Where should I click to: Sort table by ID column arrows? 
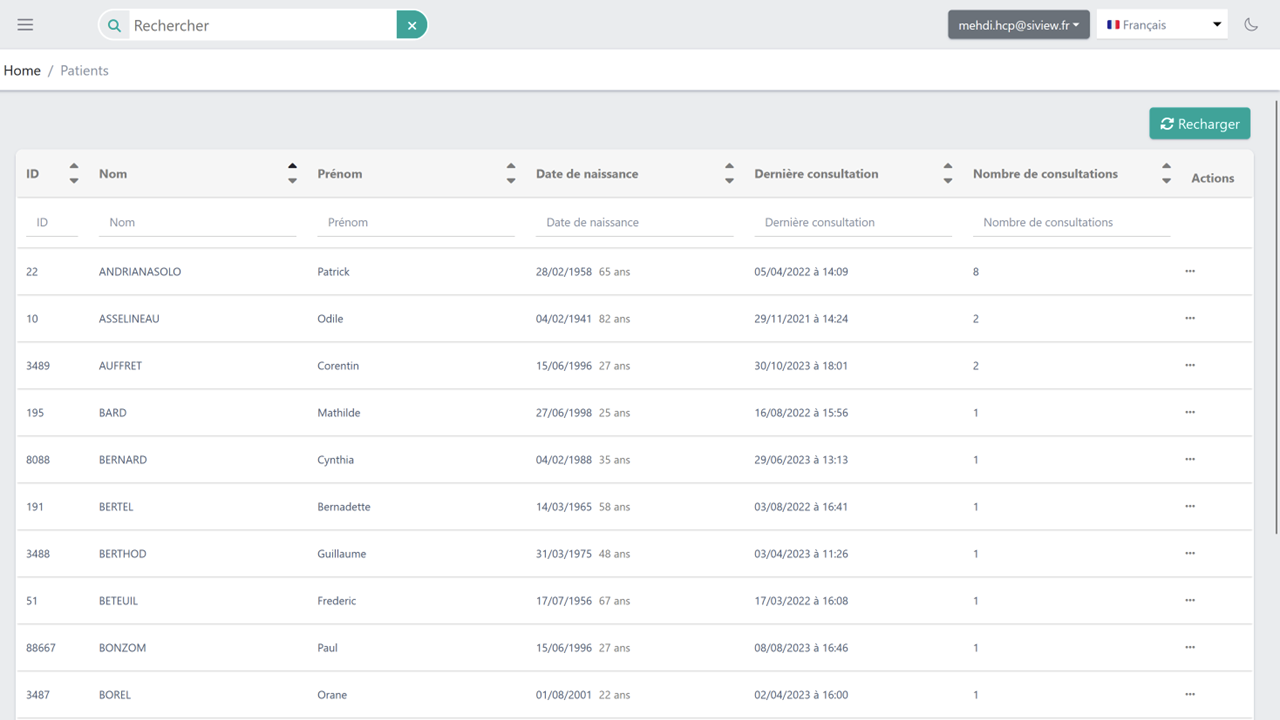click(74, 173)
